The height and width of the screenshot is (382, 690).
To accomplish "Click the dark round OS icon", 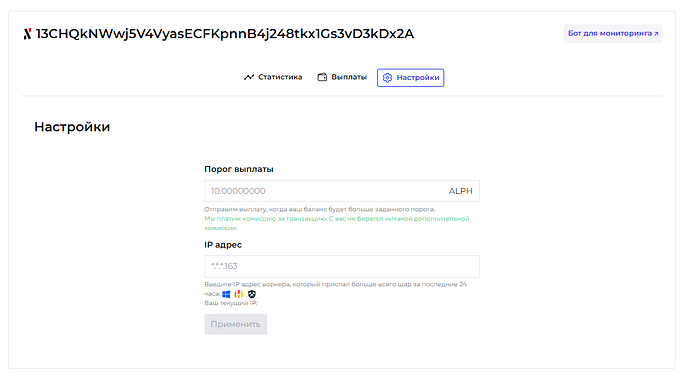I will pyautogui.click(x=252, y=294).
